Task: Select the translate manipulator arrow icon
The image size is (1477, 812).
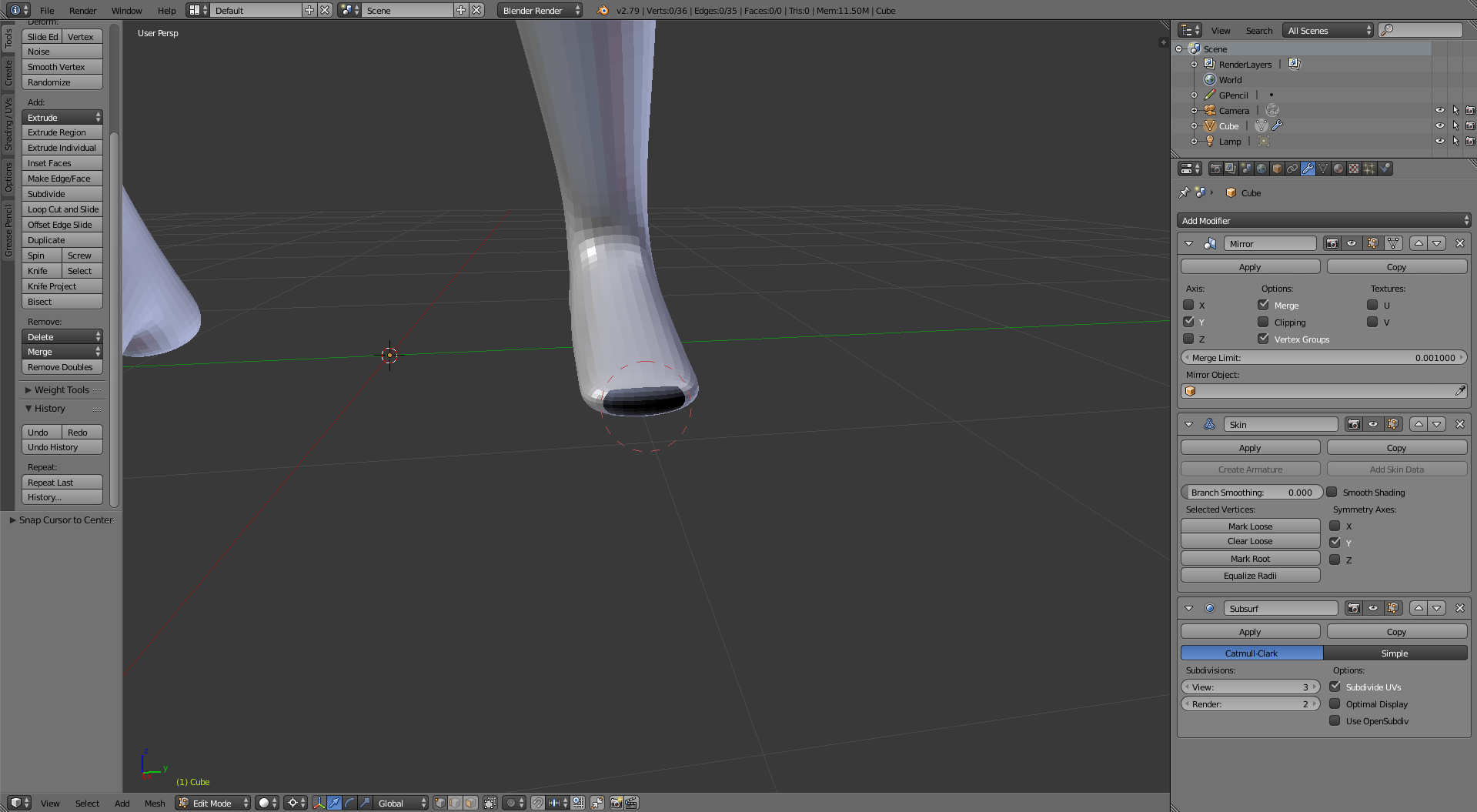Action: point(334,803)
